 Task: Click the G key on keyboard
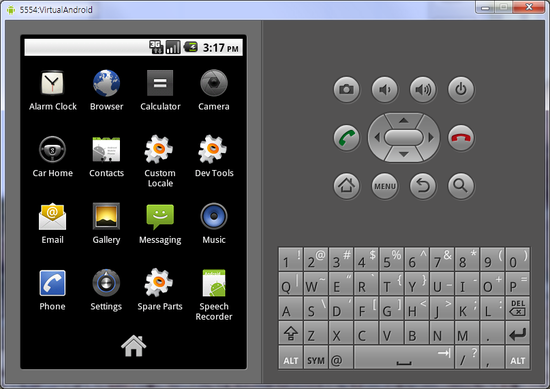(x=391, y=308)
